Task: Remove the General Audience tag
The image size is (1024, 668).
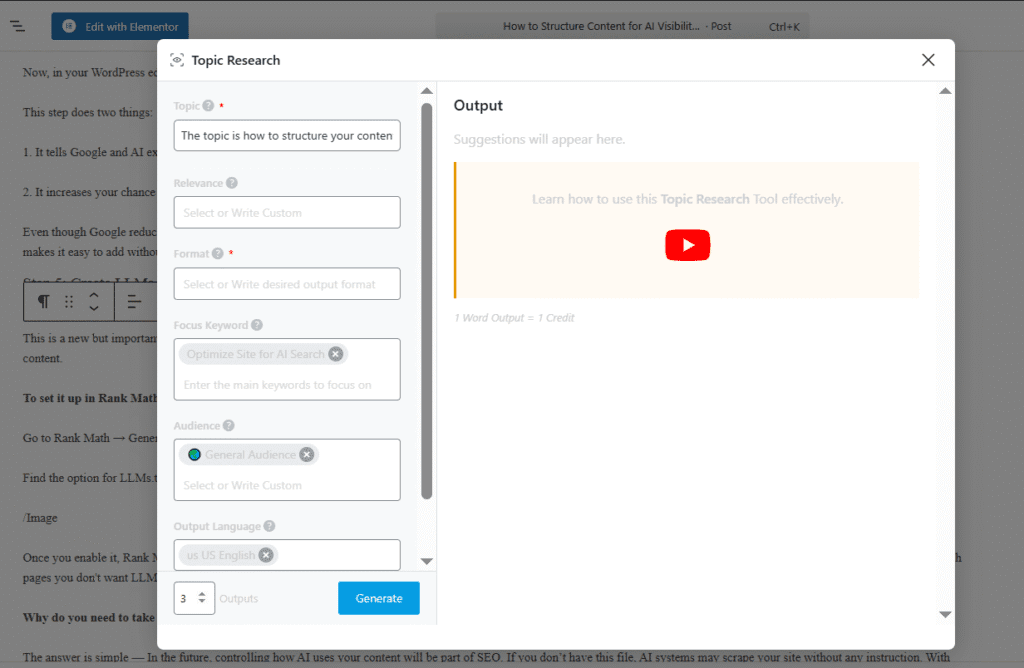Action: tap(307, 455)
